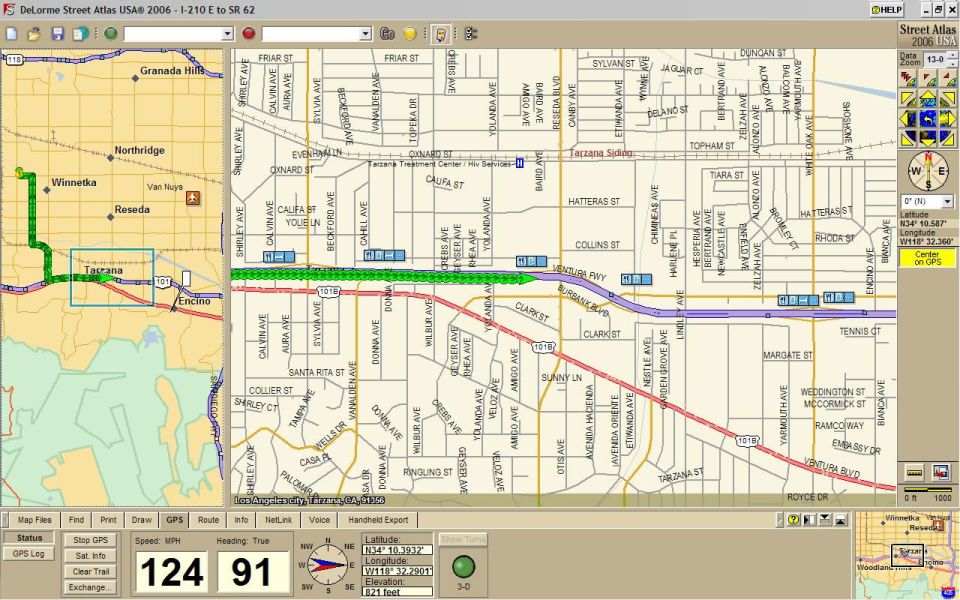Screen dimensions: 960x600
Task: Click the Exchange... button
Action: pyautogui.click(x=91, y=587)
